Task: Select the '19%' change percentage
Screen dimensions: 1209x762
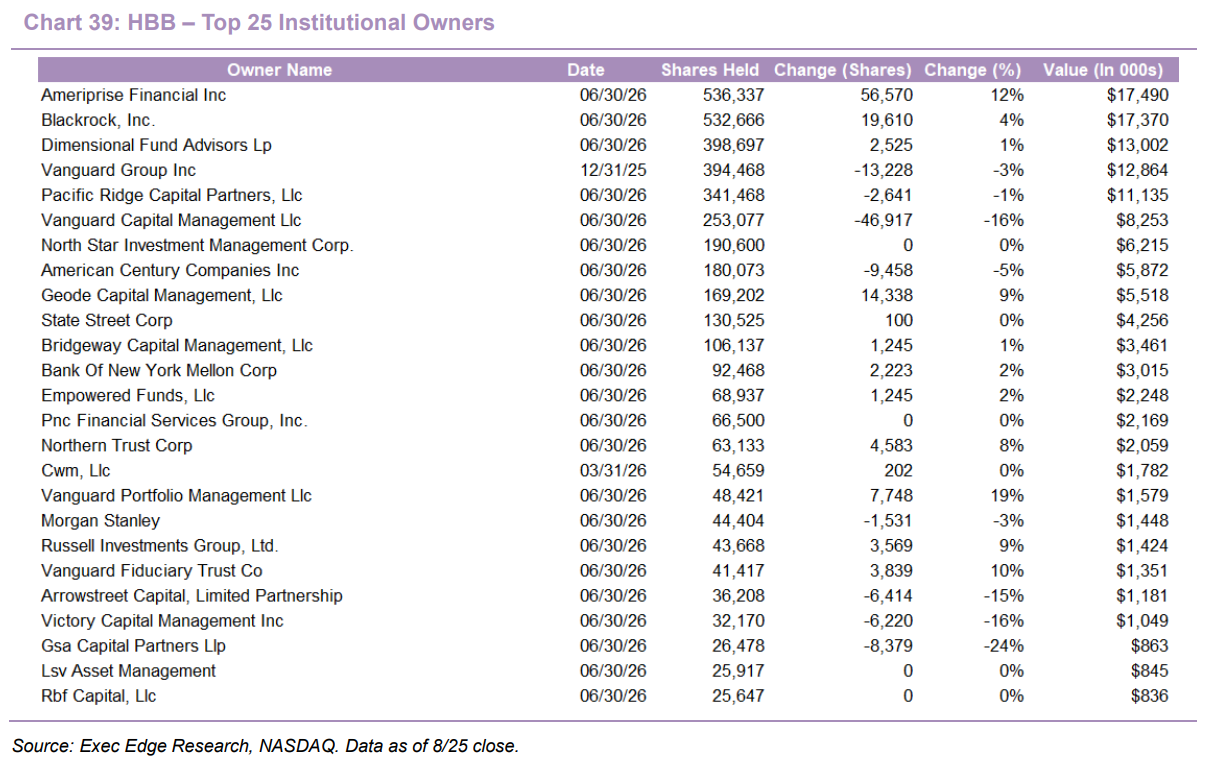Action: 1008,495
